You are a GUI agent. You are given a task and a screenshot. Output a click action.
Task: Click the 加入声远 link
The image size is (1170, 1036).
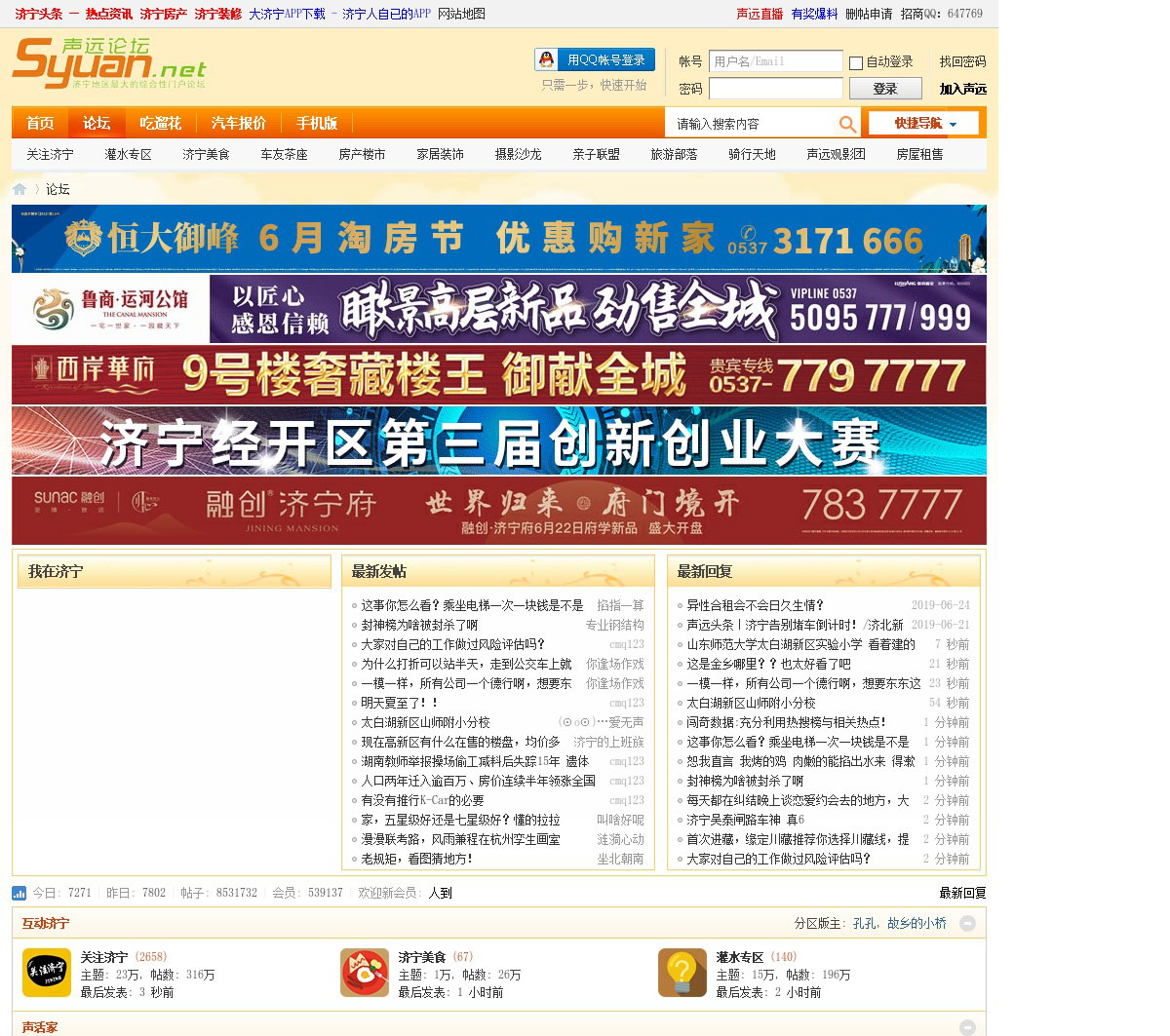pos(962,89)
